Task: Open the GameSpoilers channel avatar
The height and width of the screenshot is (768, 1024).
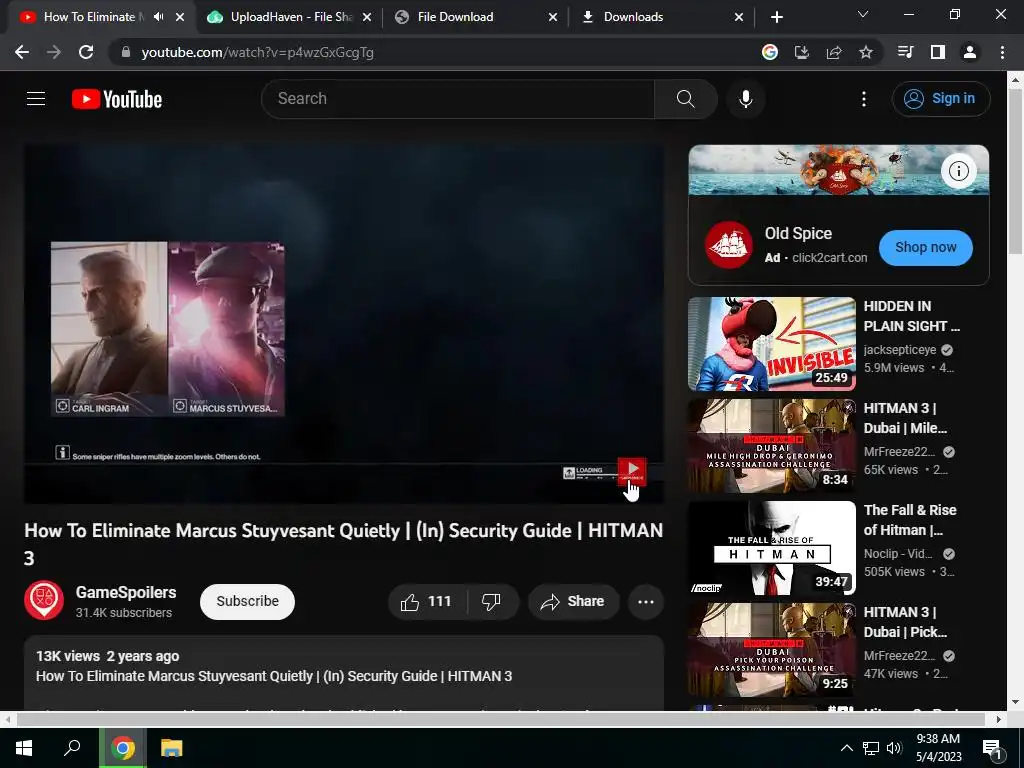Action: pyautogui.click(x=44, y=601)
